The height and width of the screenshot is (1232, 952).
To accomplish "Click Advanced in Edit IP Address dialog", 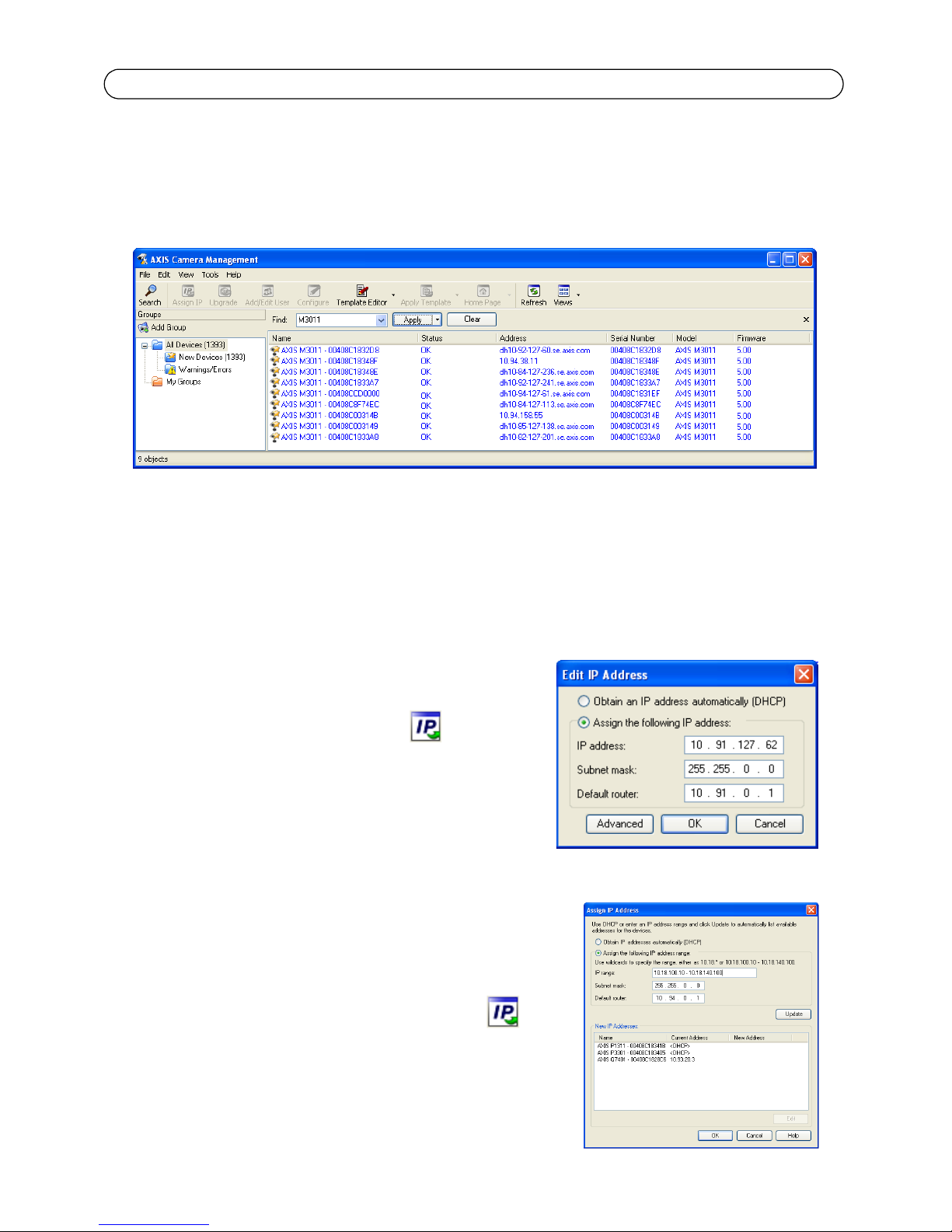I will [619, 824].
